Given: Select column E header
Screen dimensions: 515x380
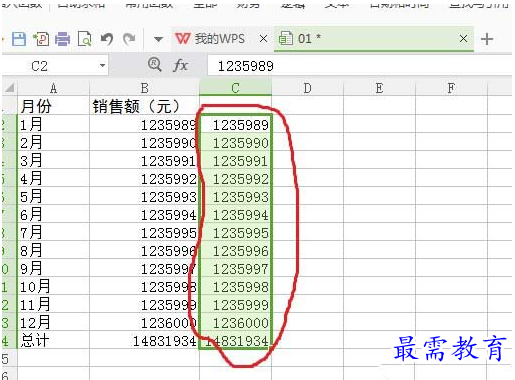Looking at the screenshot, I should click(379, 88).
